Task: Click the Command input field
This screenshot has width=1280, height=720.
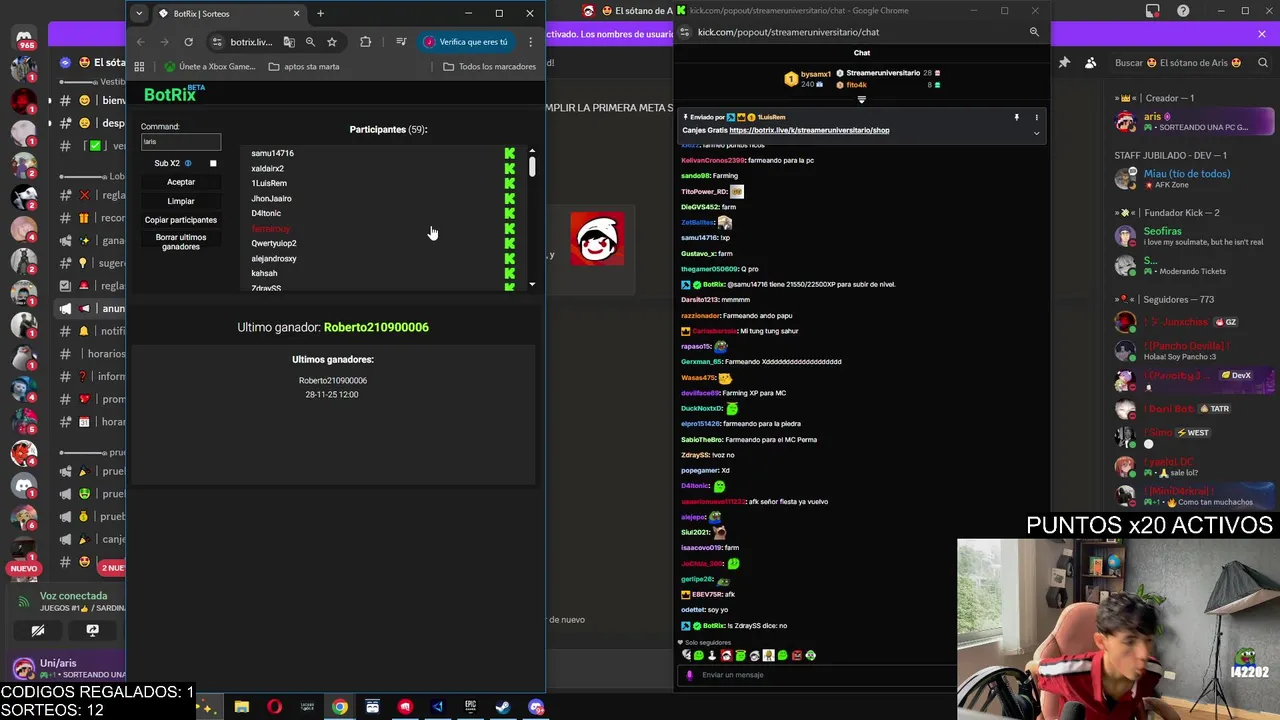Action: tap(181, 142)
